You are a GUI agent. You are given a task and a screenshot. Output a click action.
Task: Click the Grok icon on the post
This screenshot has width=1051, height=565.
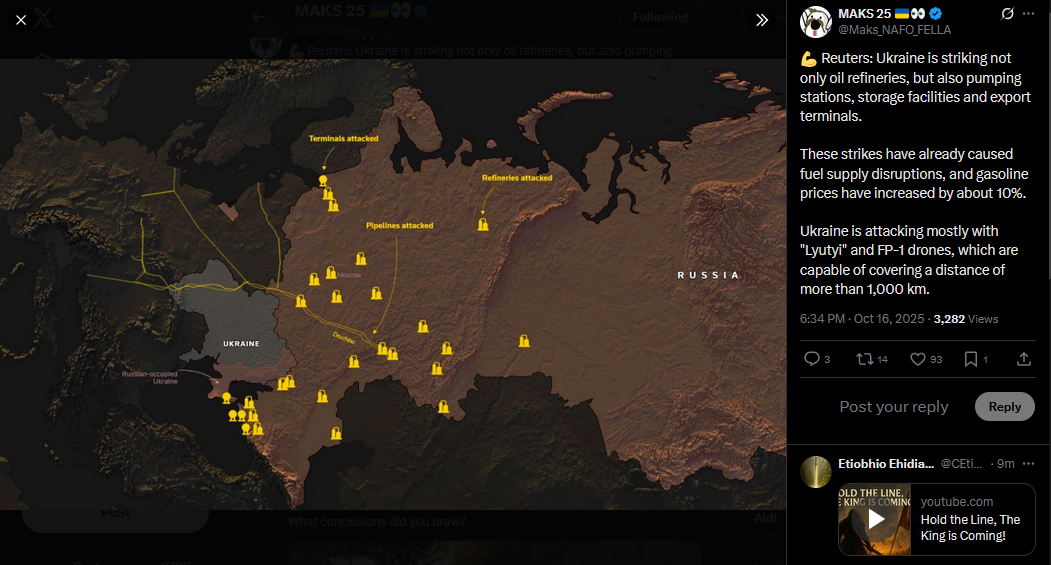(x=1008, y=14)
